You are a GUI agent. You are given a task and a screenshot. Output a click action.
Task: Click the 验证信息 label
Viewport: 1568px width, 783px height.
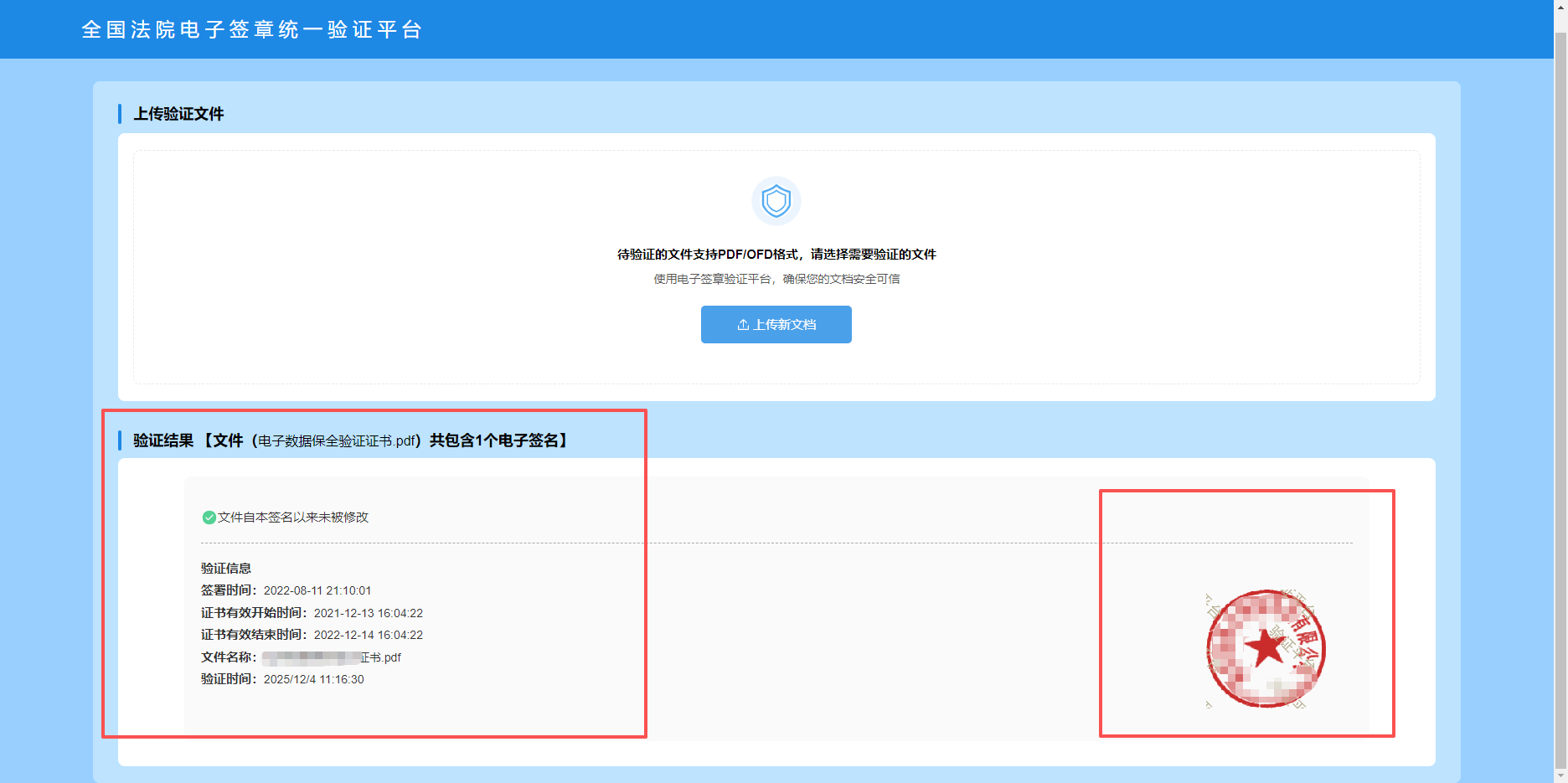[x=226, y=568]
